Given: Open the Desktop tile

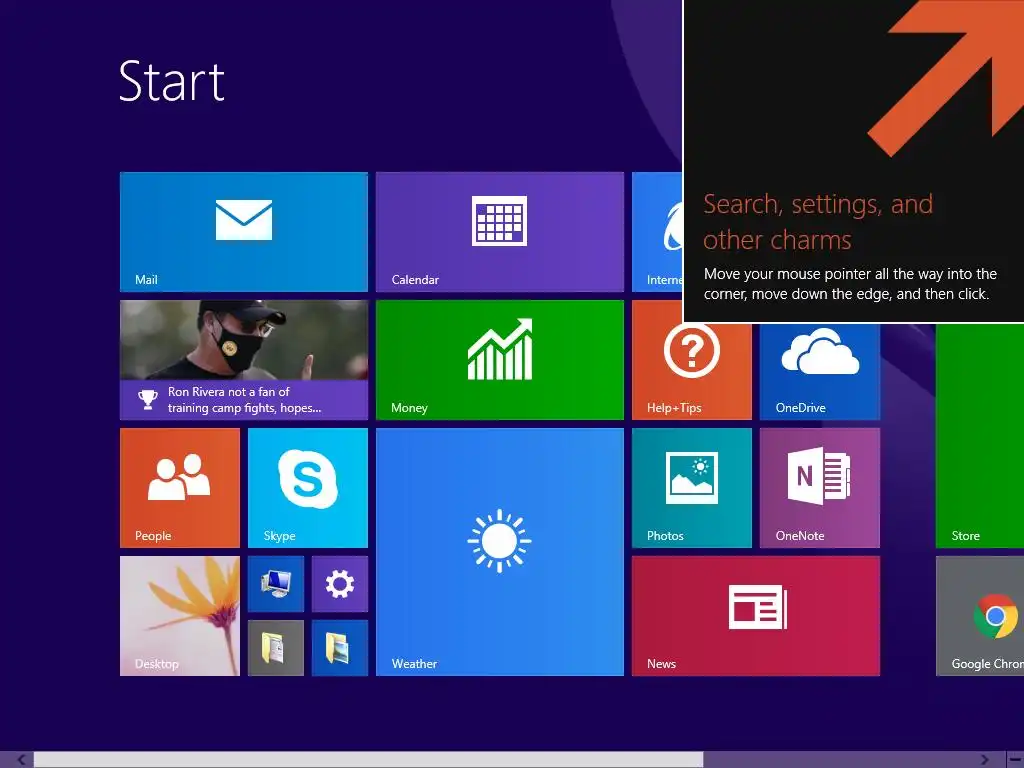Looking at the screenshot, I should pos(180,616).
